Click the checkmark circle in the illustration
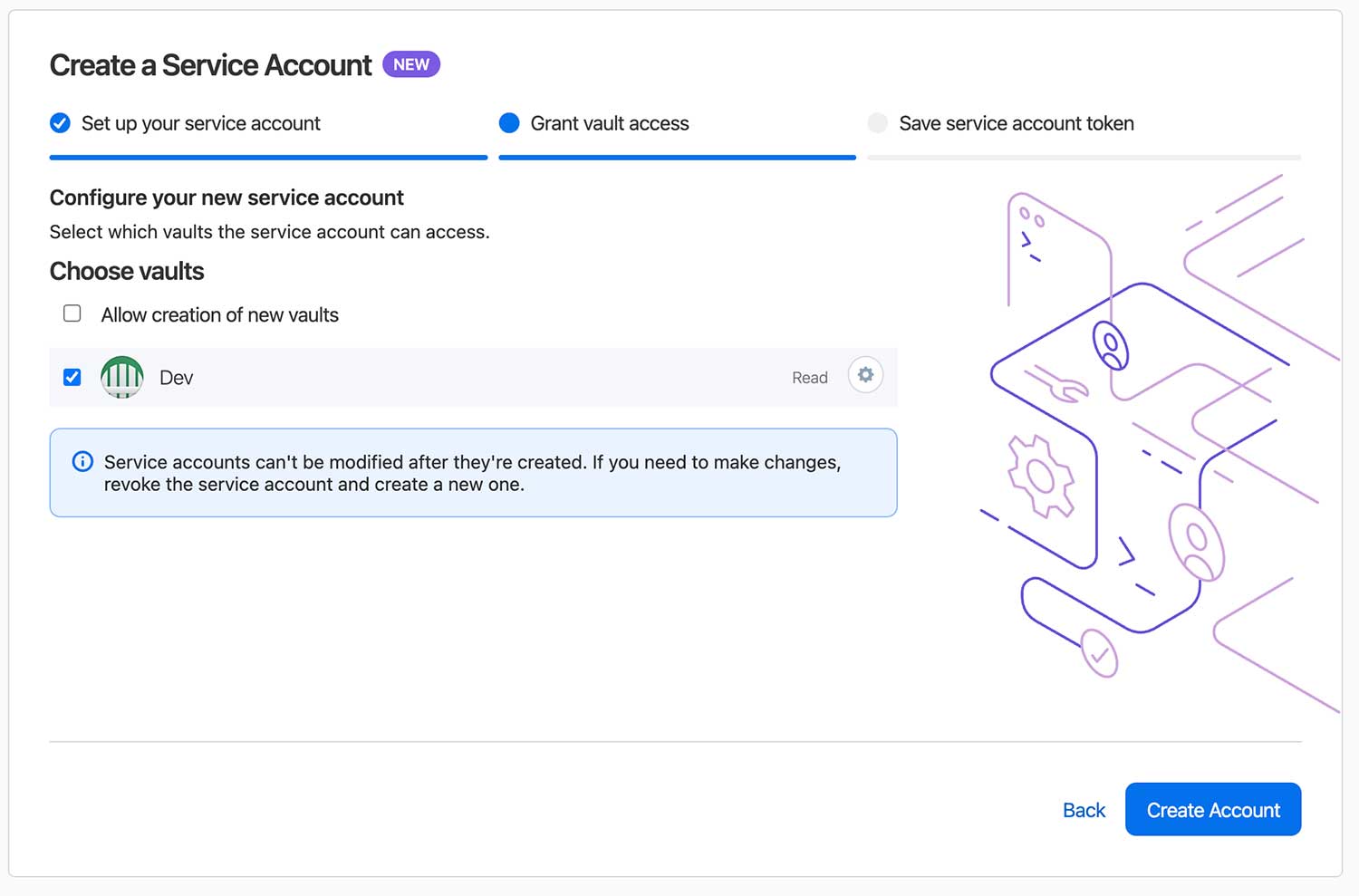Viewport: 1359px width, 896px height. tap(1099, 653)
